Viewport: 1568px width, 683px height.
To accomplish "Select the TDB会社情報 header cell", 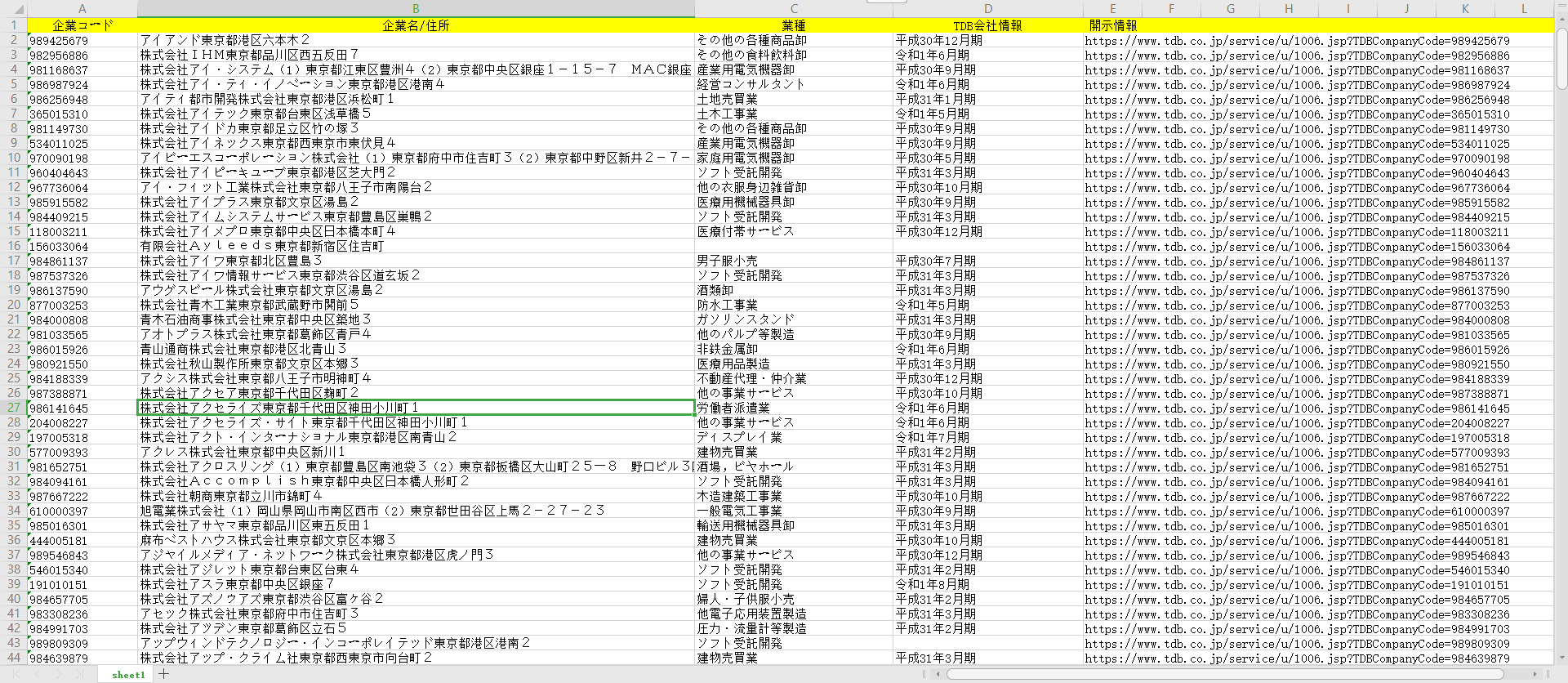I will [x=987, y=25].
